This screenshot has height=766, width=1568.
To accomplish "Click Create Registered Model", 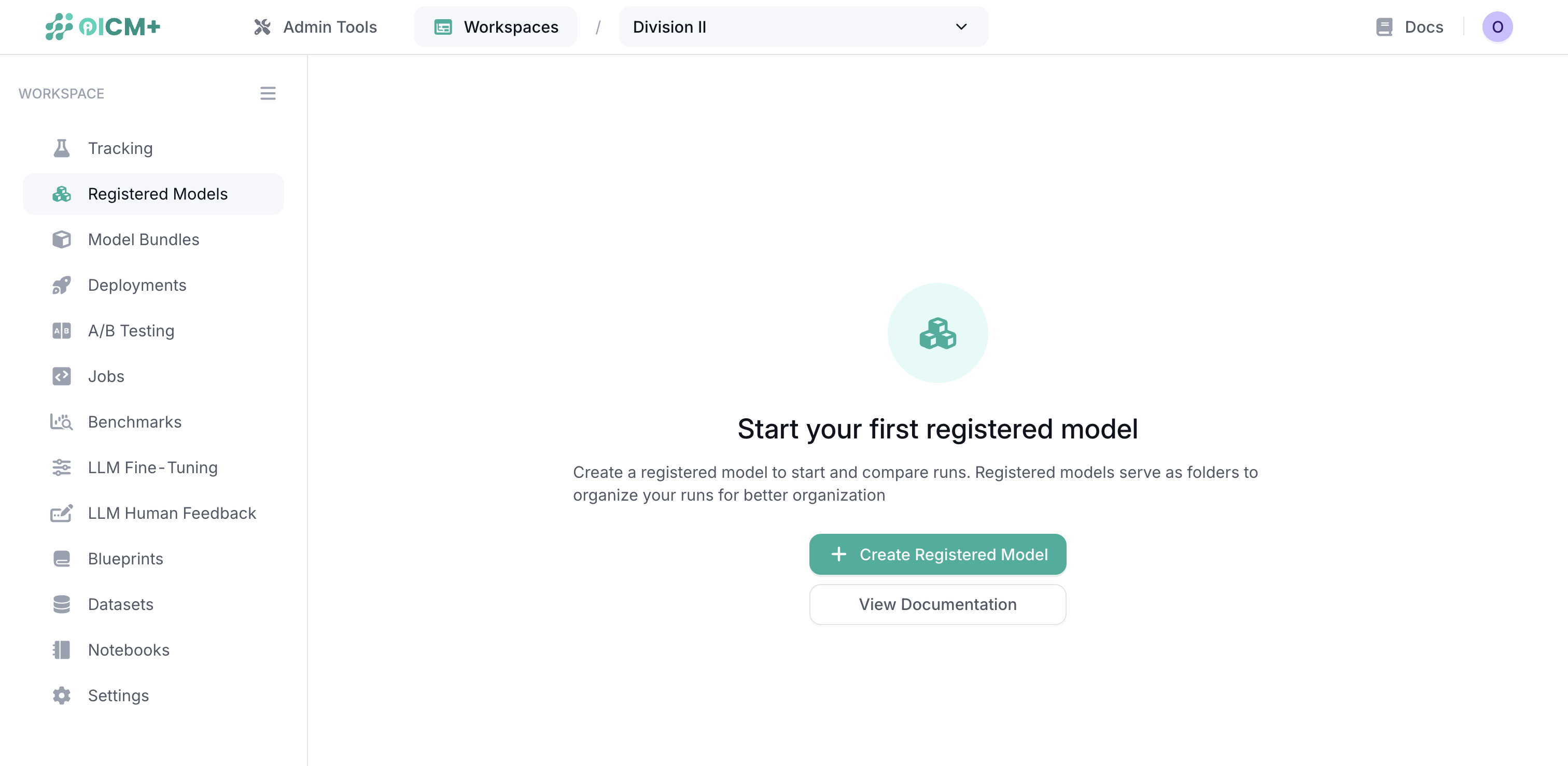I will 937,554.
